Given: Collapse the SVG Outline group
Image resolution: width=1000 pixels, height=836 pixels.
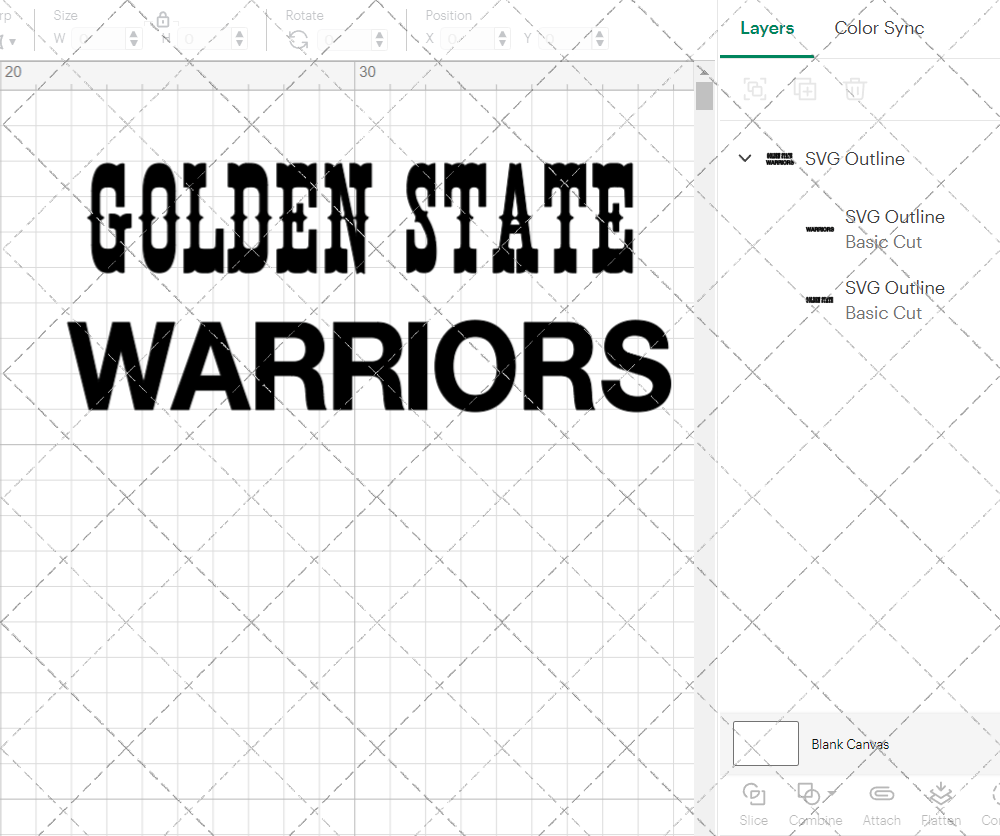Looking at the screenshot, I should [x=744, y=158].
